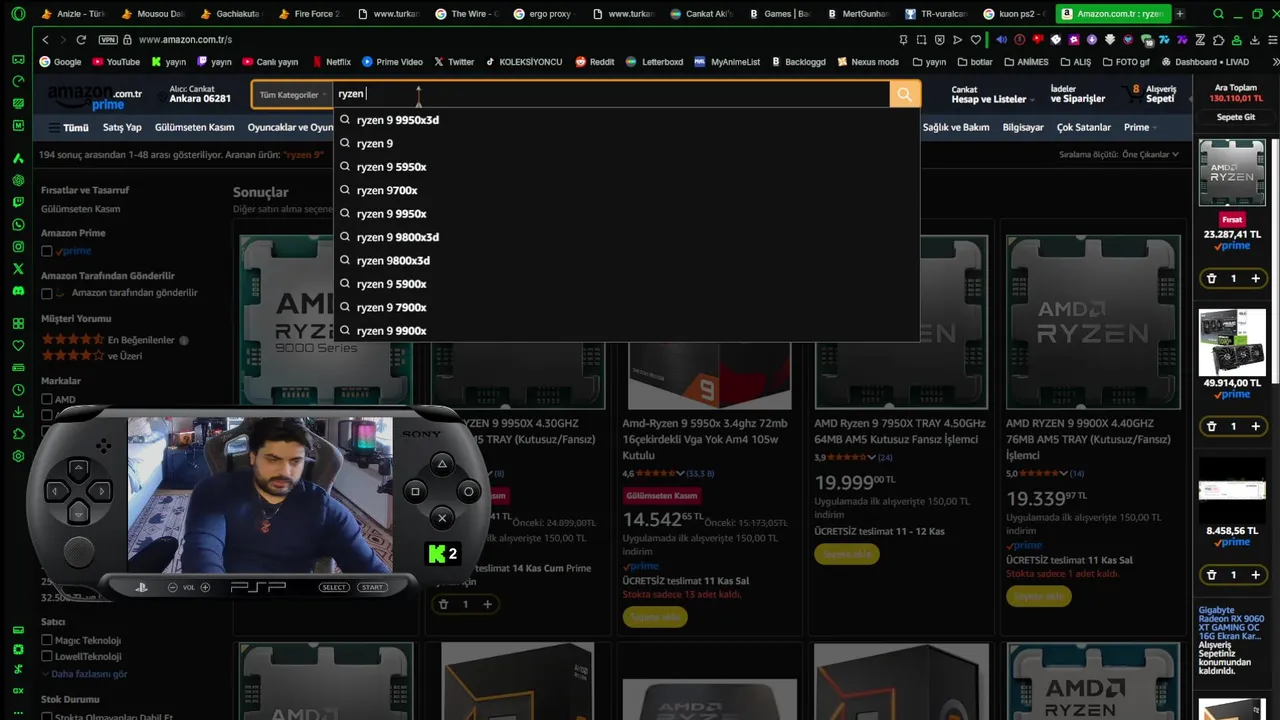
Task: Check the AMD brand checkbox
Action: (x=47, y=399)
